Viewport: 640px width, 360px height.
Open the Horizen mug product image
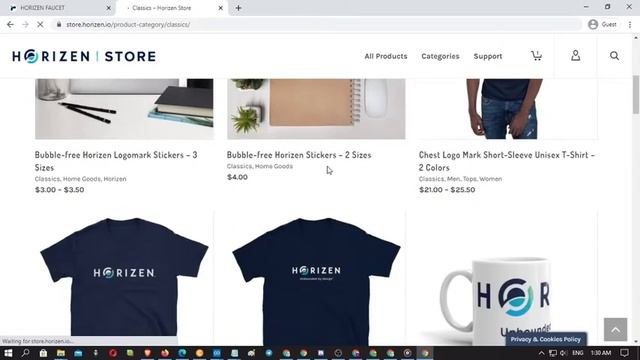pos(508,278)
